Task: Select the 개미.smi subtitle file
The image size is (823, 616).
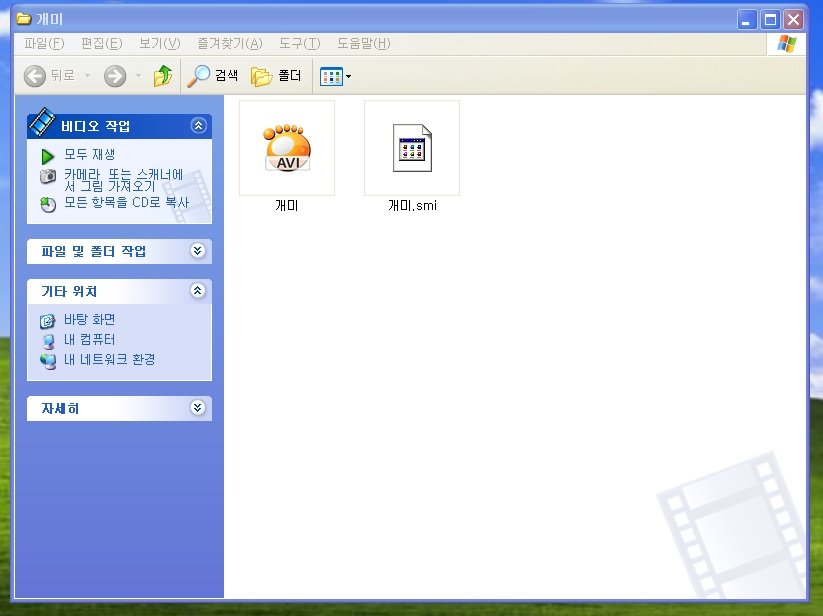Action: [x=412, y=148]
